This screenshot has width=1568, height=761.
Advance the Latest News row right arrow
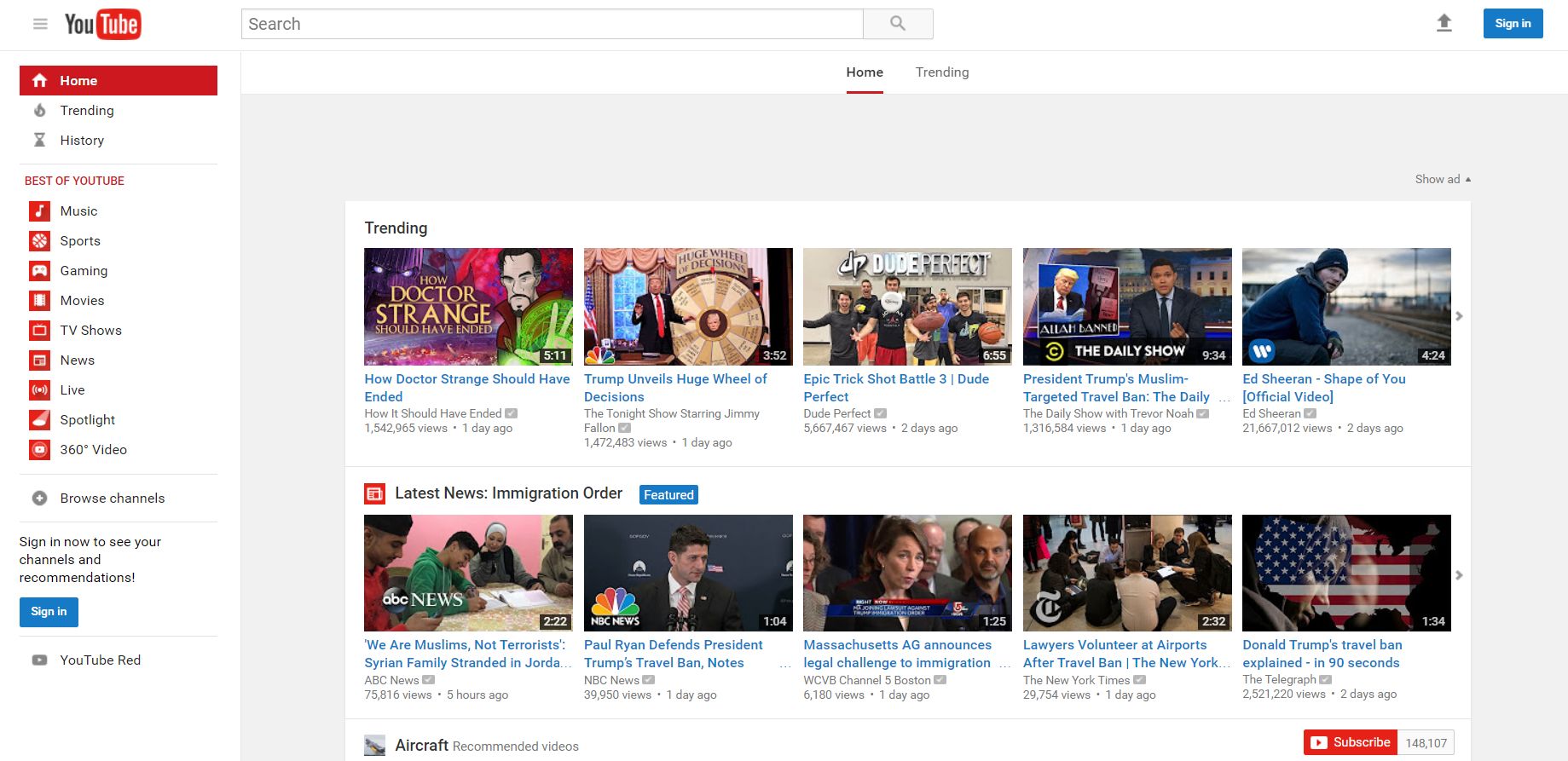pyautogui.click(x=1459, y=575)
